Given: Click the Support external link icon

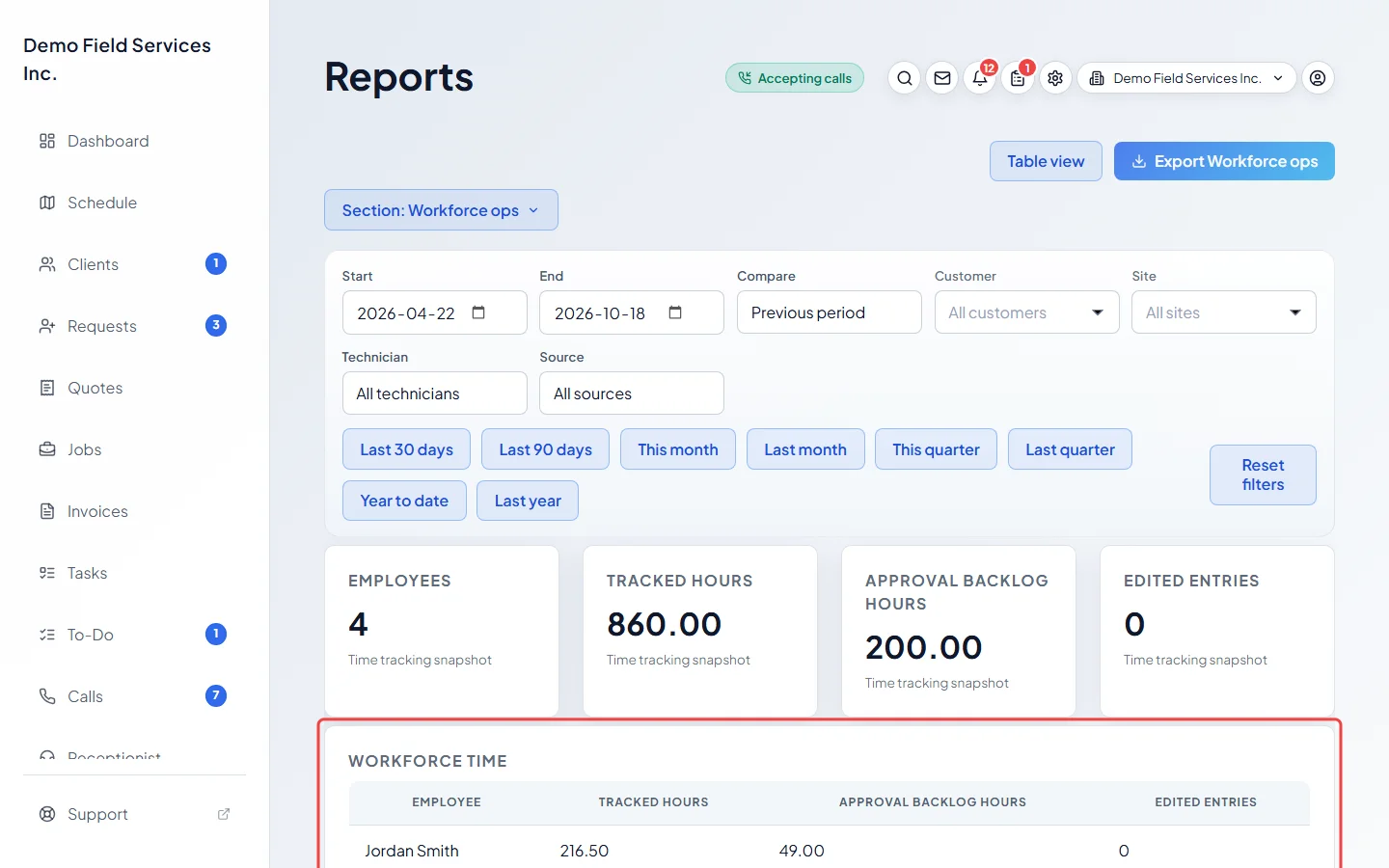Looking at the screenshot, I should tap(224, 814).
